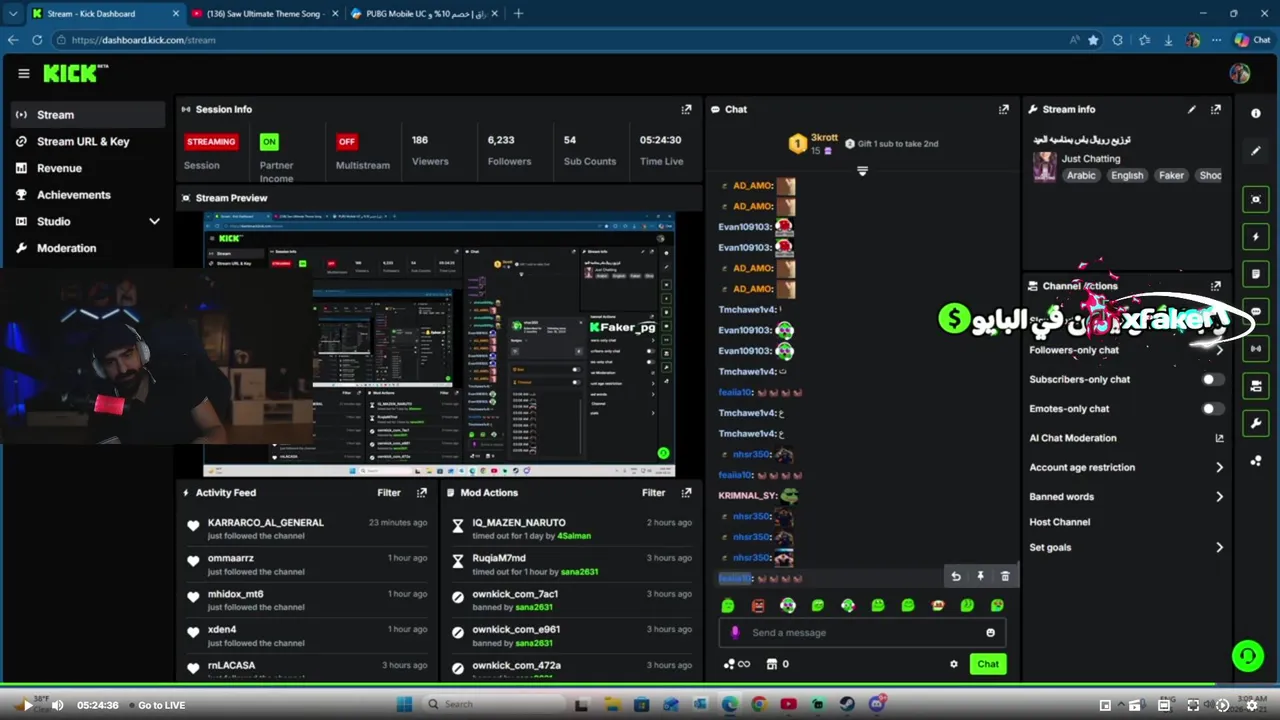Collapse the gift leaderboard above chat
This screenshot has width=1280, height=720.
tap(862, 171)
